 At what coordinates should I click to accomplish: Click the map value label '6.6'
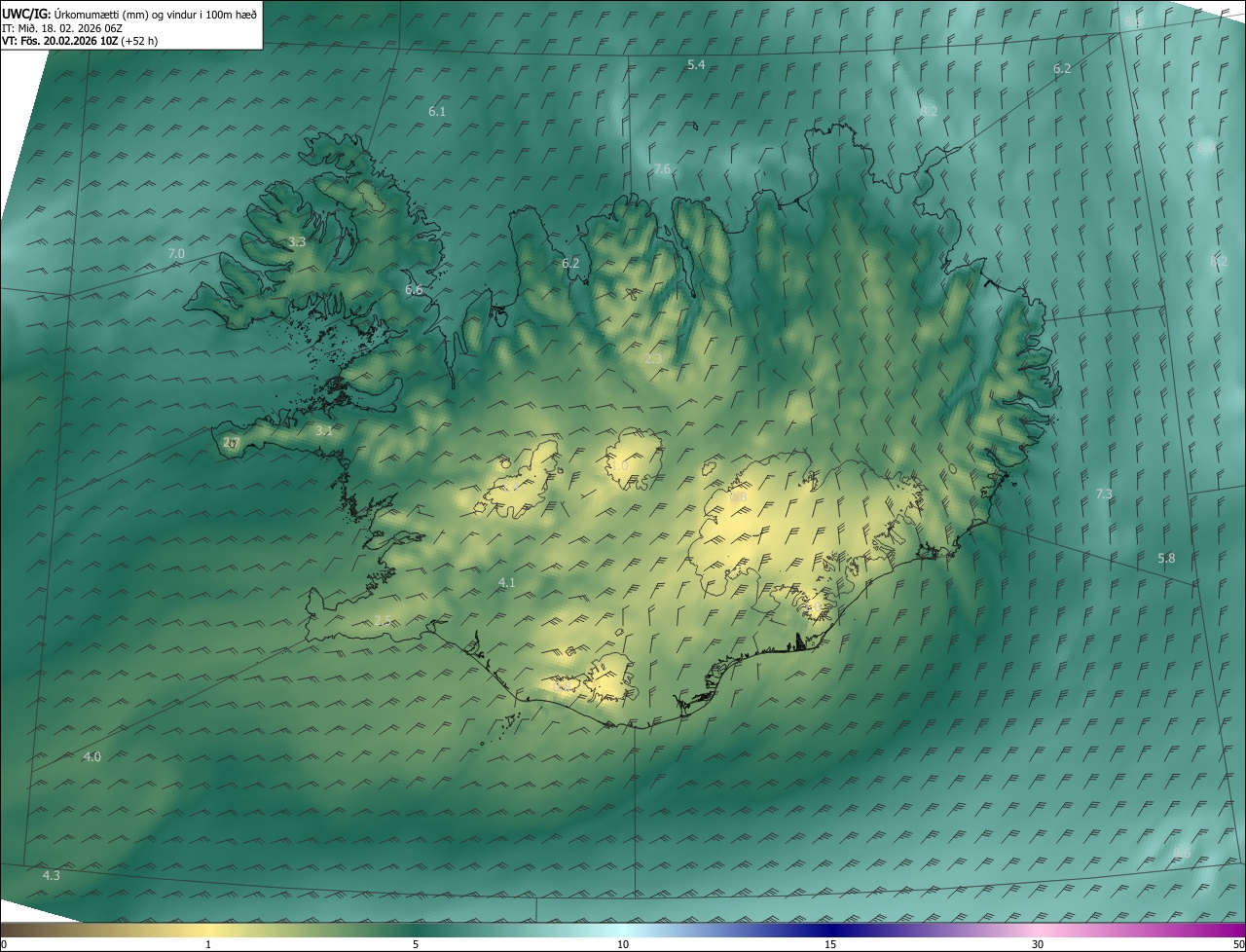tap(414, 290)
